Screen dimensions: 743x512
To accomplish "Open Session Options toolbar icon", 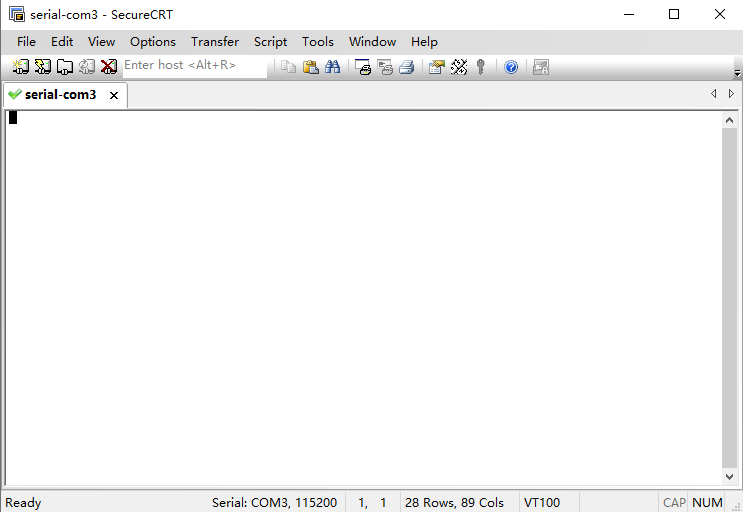I will pos(437,67).
